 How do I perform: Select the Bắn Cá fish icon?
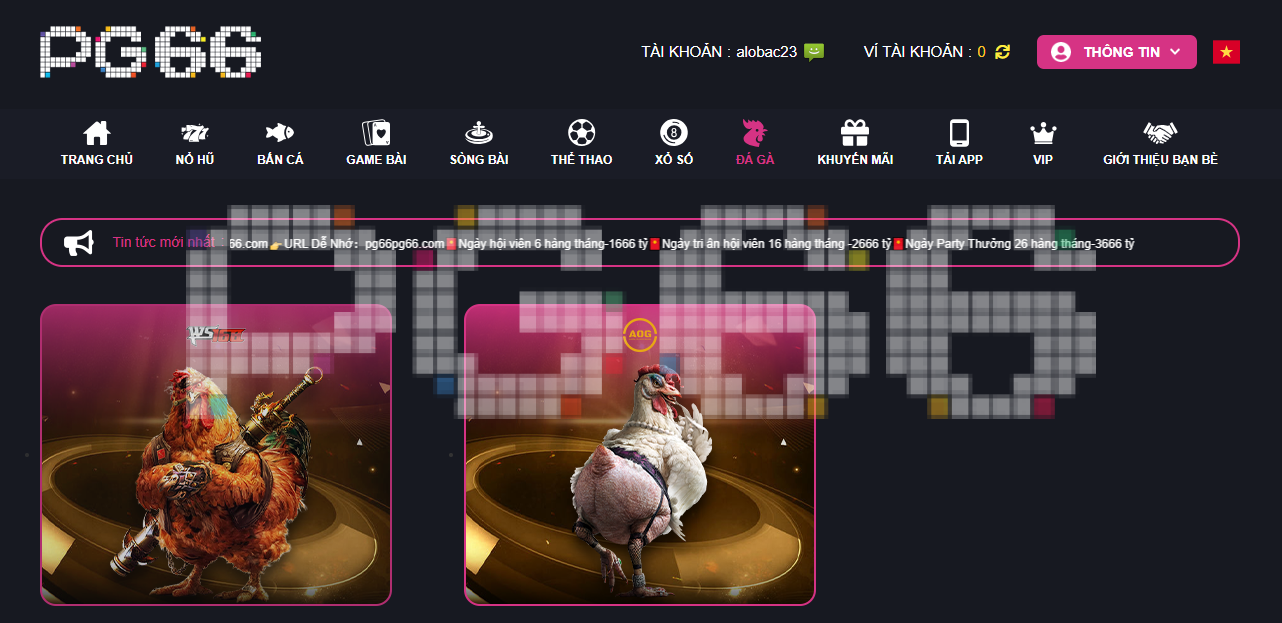tap(280, 133)
